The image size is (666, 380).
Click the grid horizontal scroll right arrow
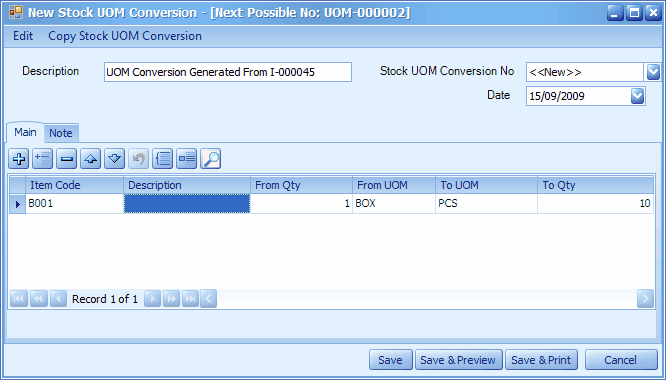[645, 299]
